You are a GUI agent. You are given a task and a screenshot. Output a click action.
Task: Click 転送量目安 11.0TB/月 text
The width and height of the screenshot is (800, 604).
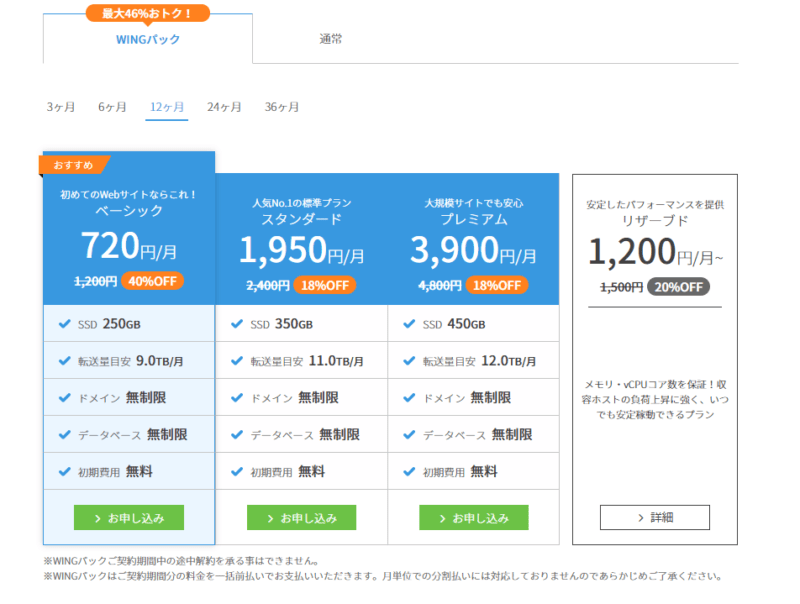[x=307, y=361]
